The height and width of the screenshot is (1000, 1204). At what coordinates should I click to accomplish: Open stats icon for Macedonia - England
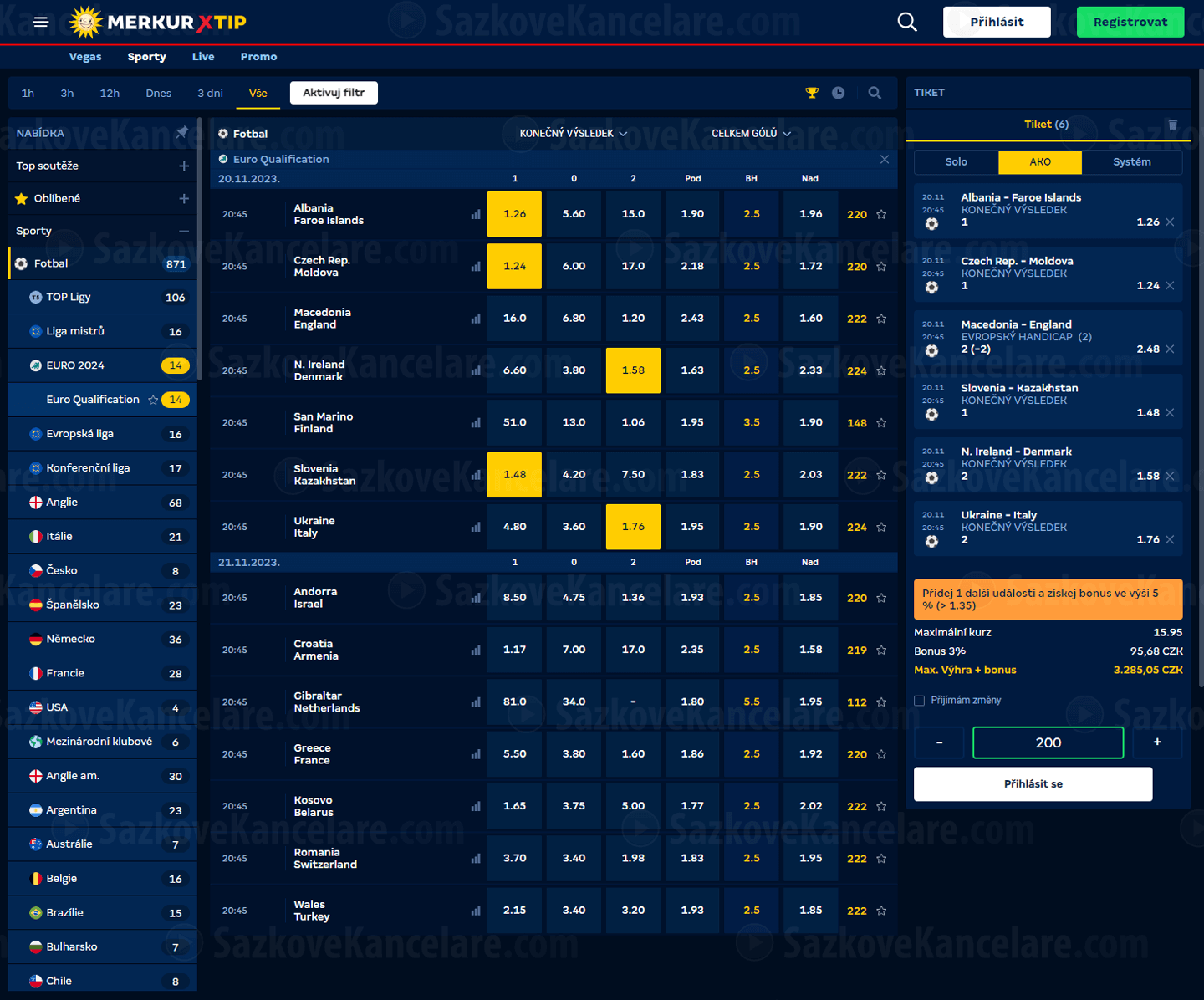[x=476, y=319]
